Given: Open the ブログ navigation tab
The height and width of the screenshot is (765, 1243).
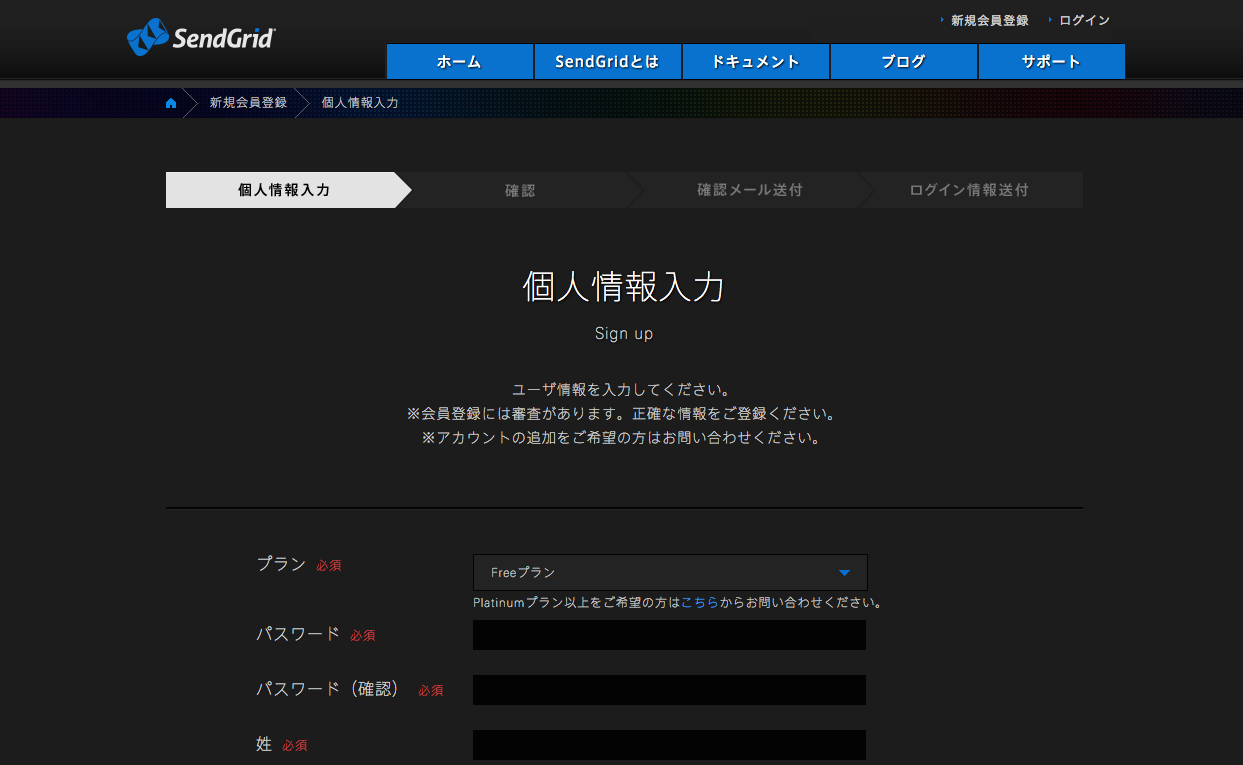Looking at the screenshot, I should [904, 62].
